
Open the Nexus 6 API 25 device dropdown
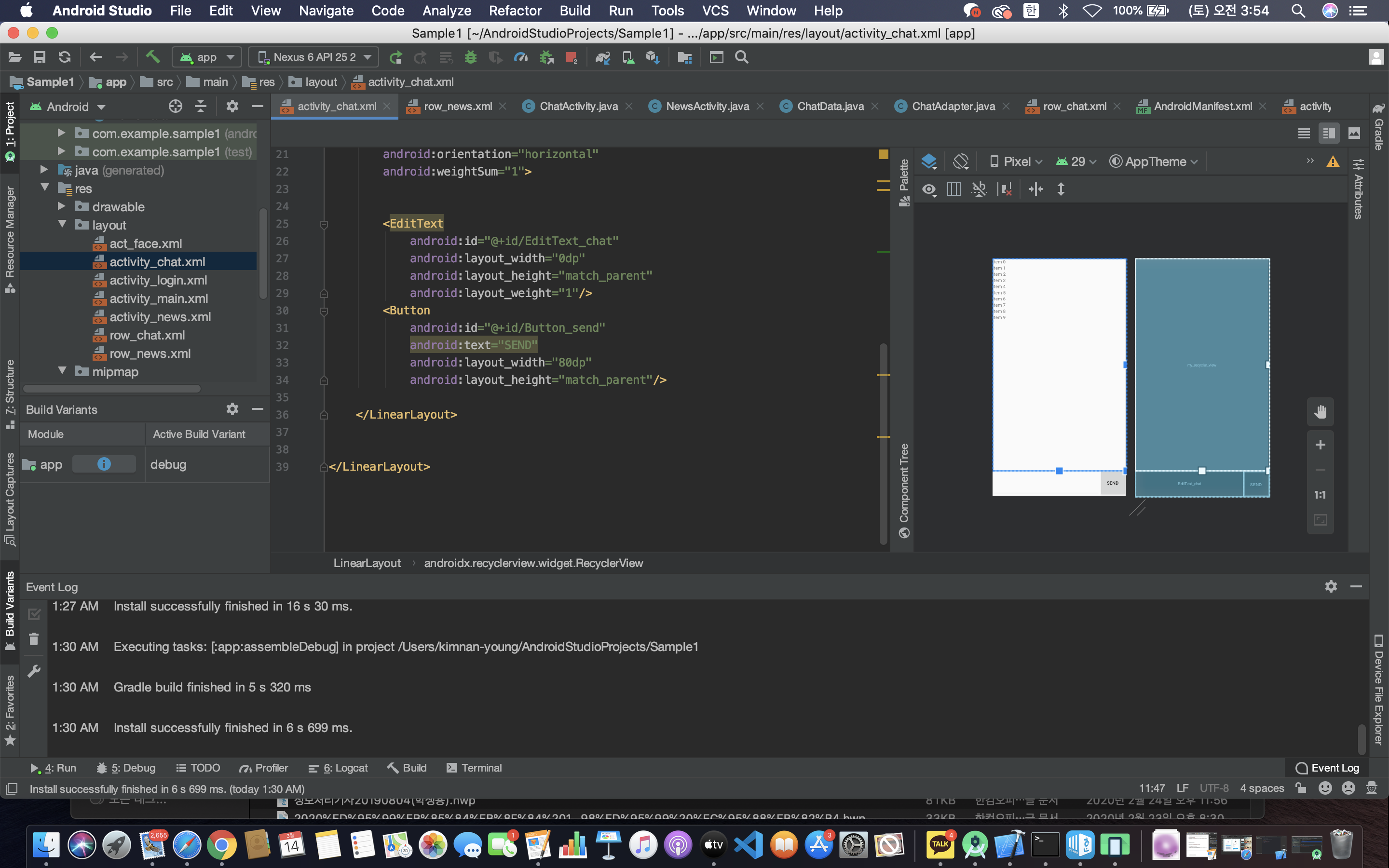pyautogui.click(x=314, y=57)
